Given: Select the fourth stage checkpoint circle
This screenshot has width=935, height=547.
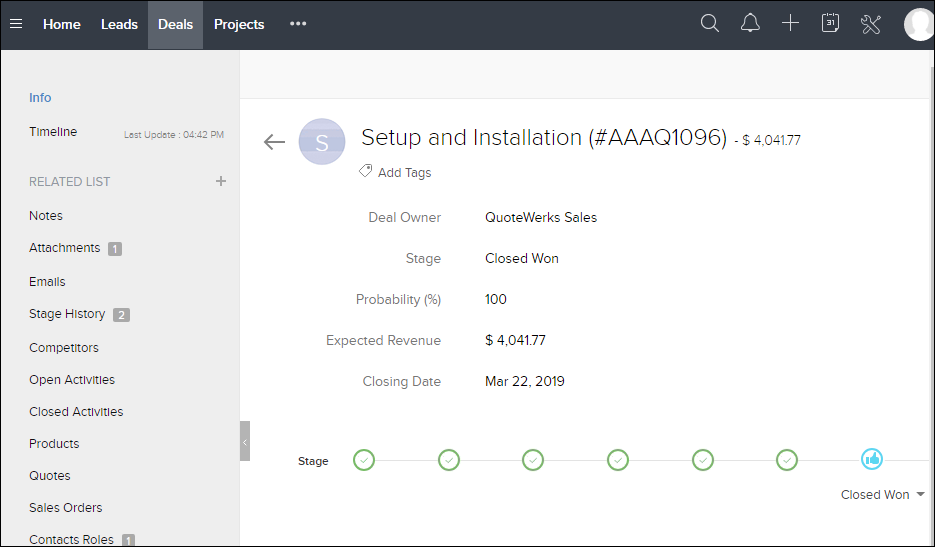Looking at the screenshot, I should 618,460.
